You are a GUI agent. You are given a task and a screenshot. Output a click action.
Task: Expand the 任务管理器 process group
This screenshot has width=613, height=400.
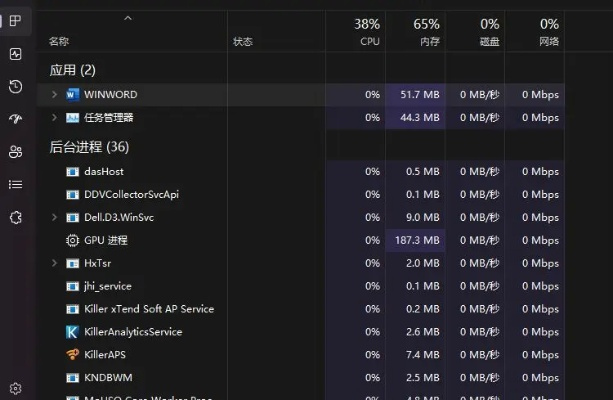pyautogui.click(x=54, y=117)
